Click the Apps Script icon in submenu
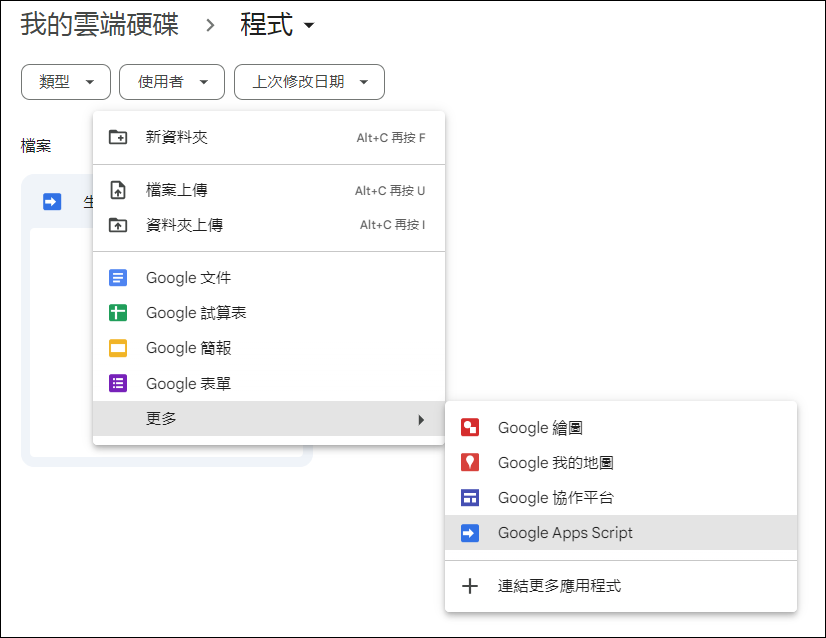The image size is (826, 638). coord(470,533)
